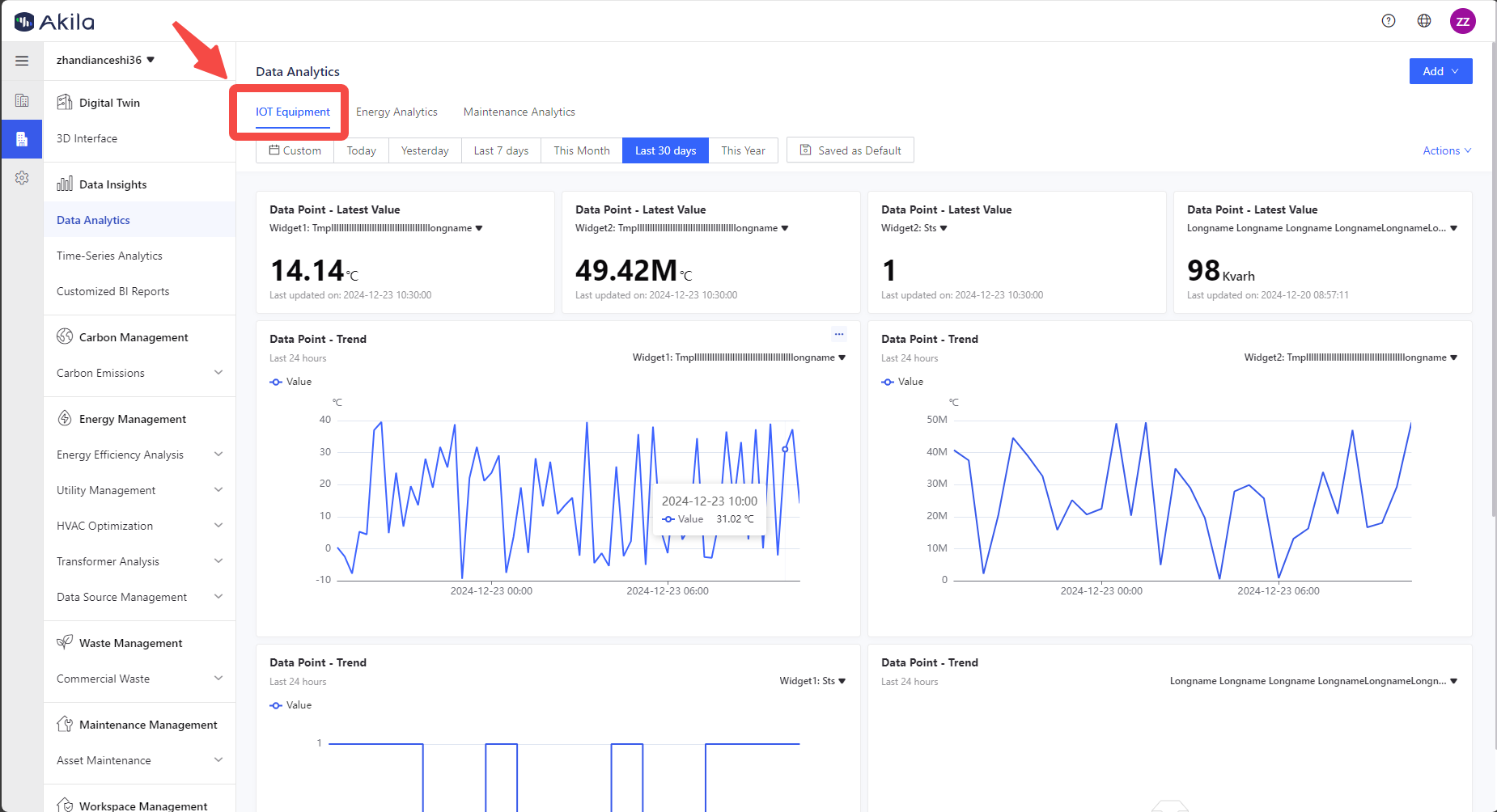Open the help question mark icon
Screen dimensions: 1497x812
pyautogui.click(x=1389, y=21)
